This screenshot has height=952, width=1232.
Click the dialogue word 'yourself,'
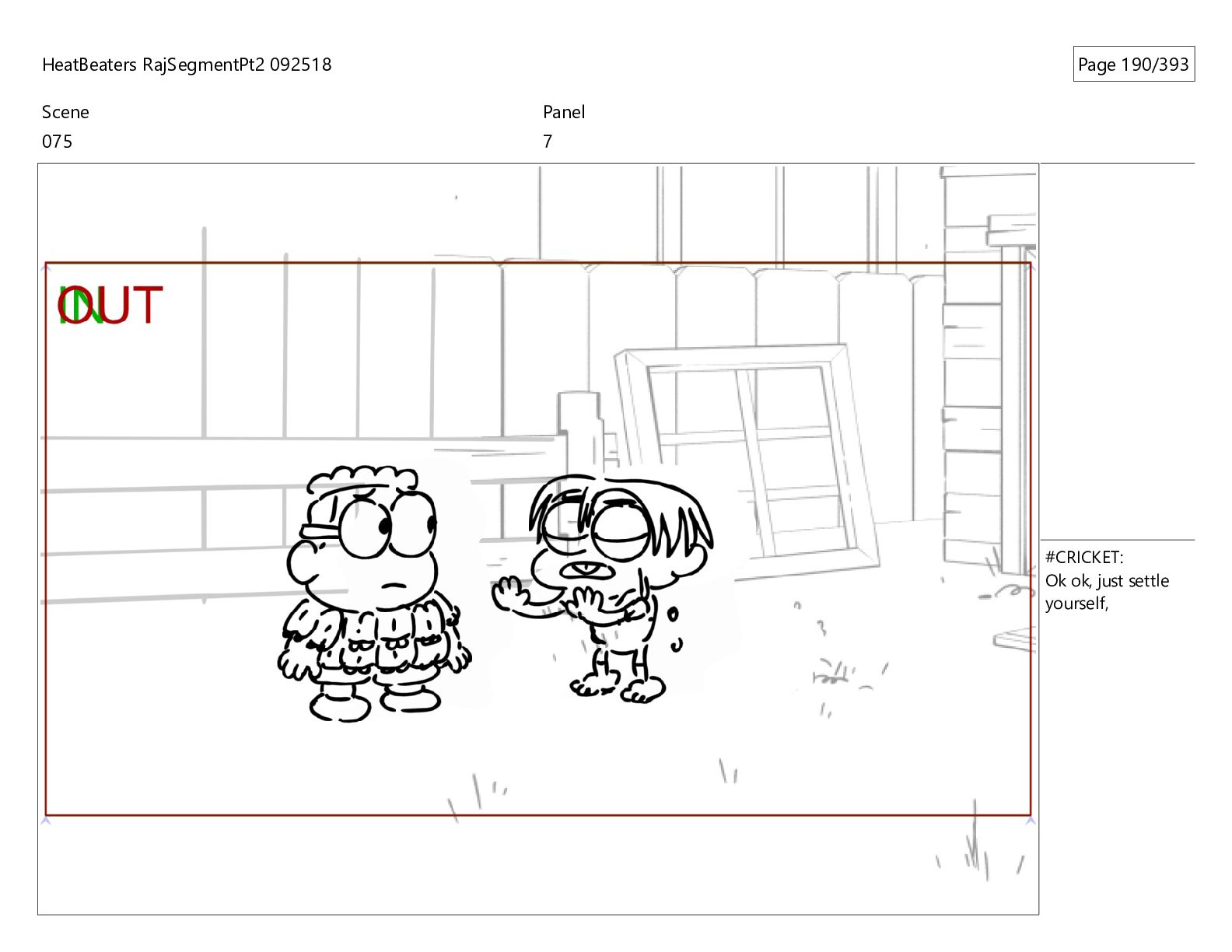pos(1076,604)
